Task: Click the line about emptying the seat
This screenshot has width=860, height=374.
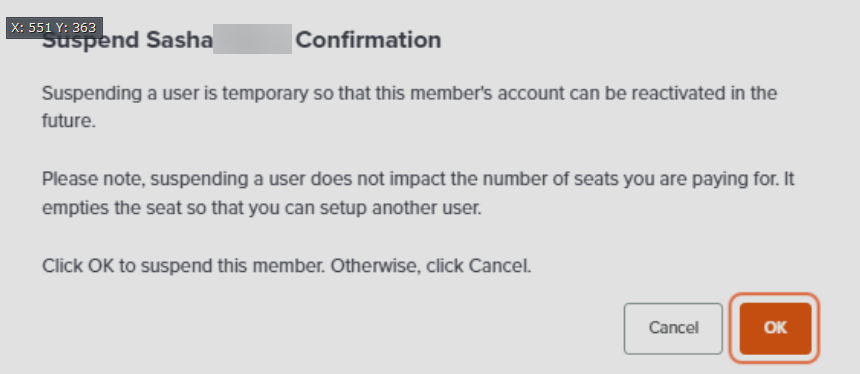Action: point(262,209)
